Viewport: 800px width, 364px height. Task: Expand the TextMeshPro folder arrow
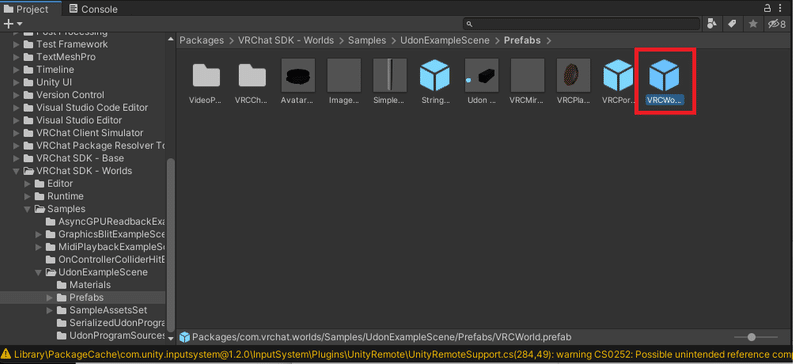point(16,57)
